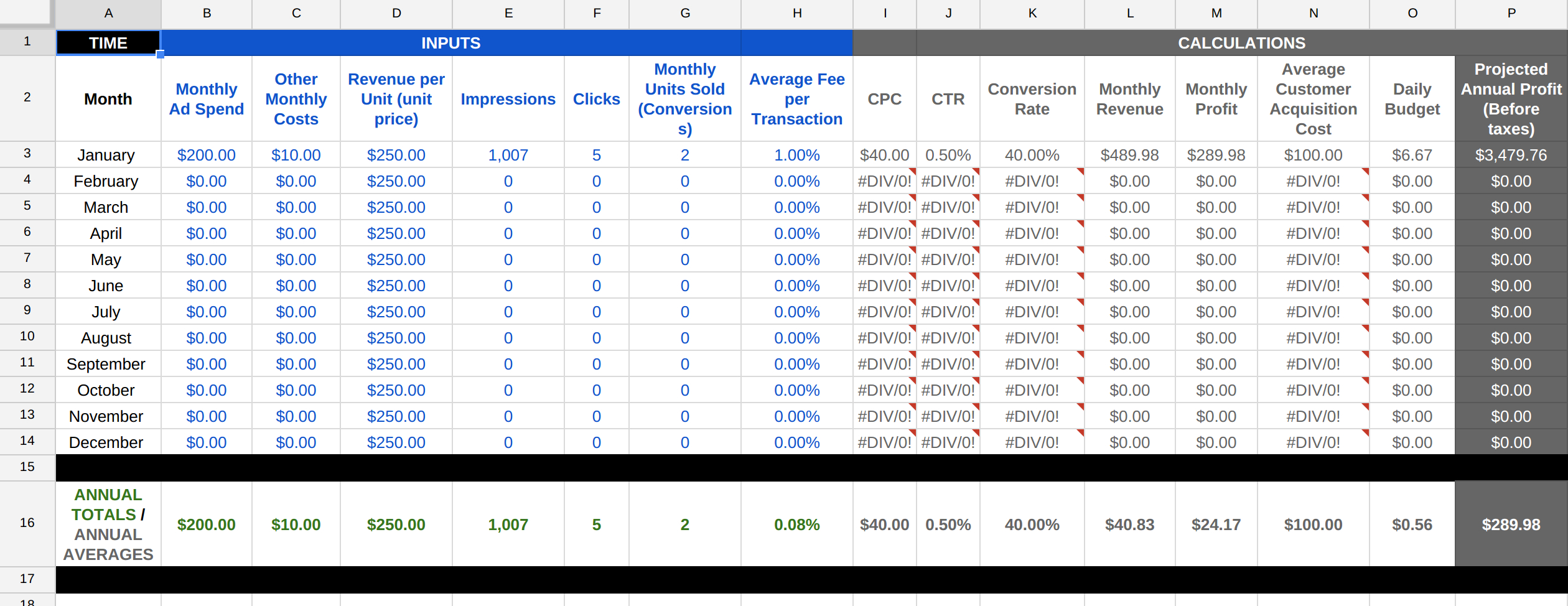The image size is (1568, 606).
Task: Select the TIME cell
Action: 108,43
